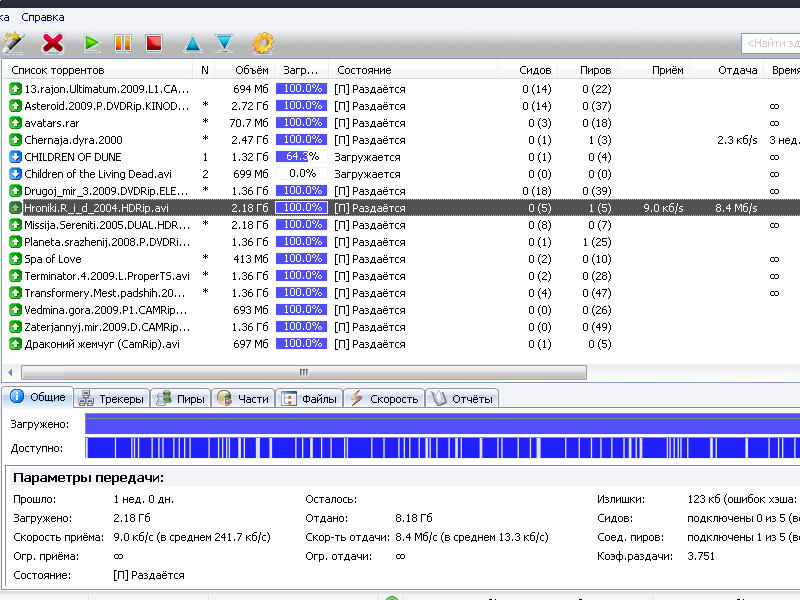
Task: Click the status icon of Vedmina.gora torrent
Action: coord(15,310)
